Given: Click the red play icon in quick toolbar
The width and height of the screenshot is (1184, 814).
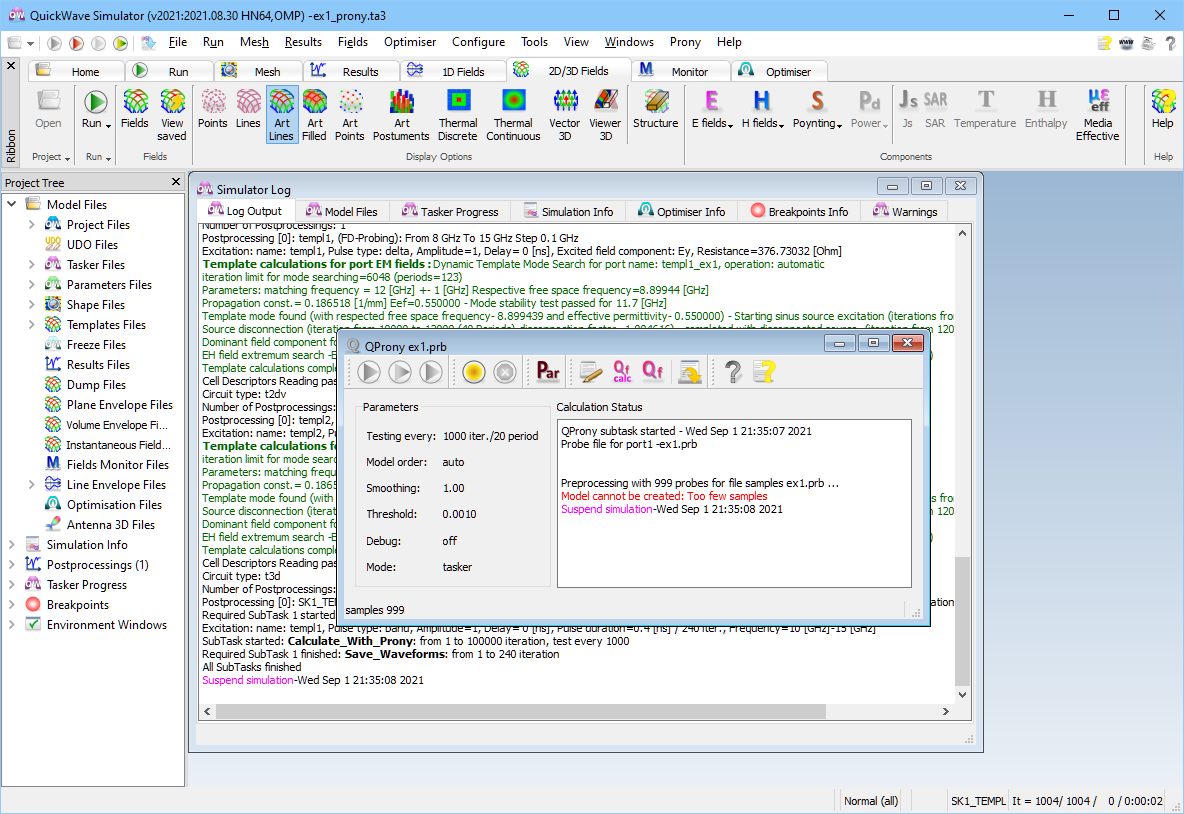Looking at the screenshot, I should click(x=76, y=43).
